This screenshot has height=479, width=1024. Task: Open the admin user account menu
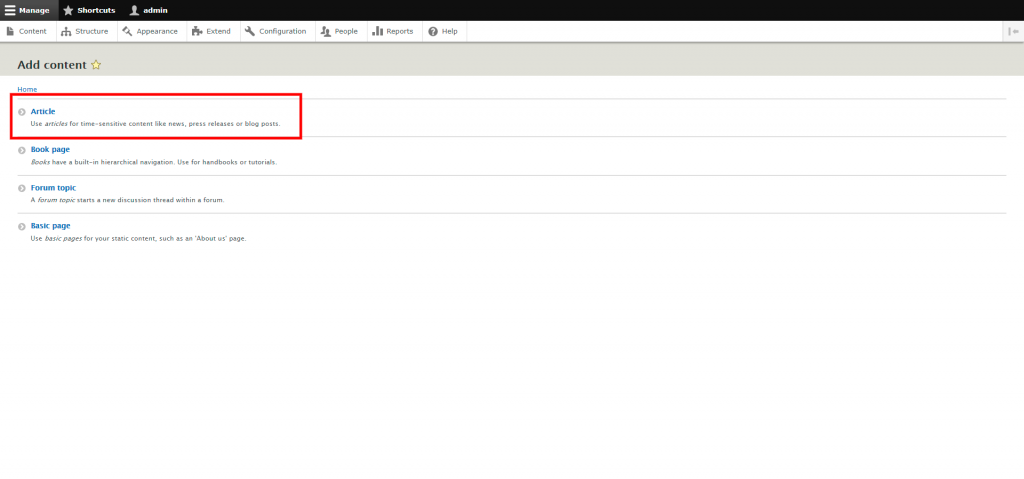coord(147,10)
